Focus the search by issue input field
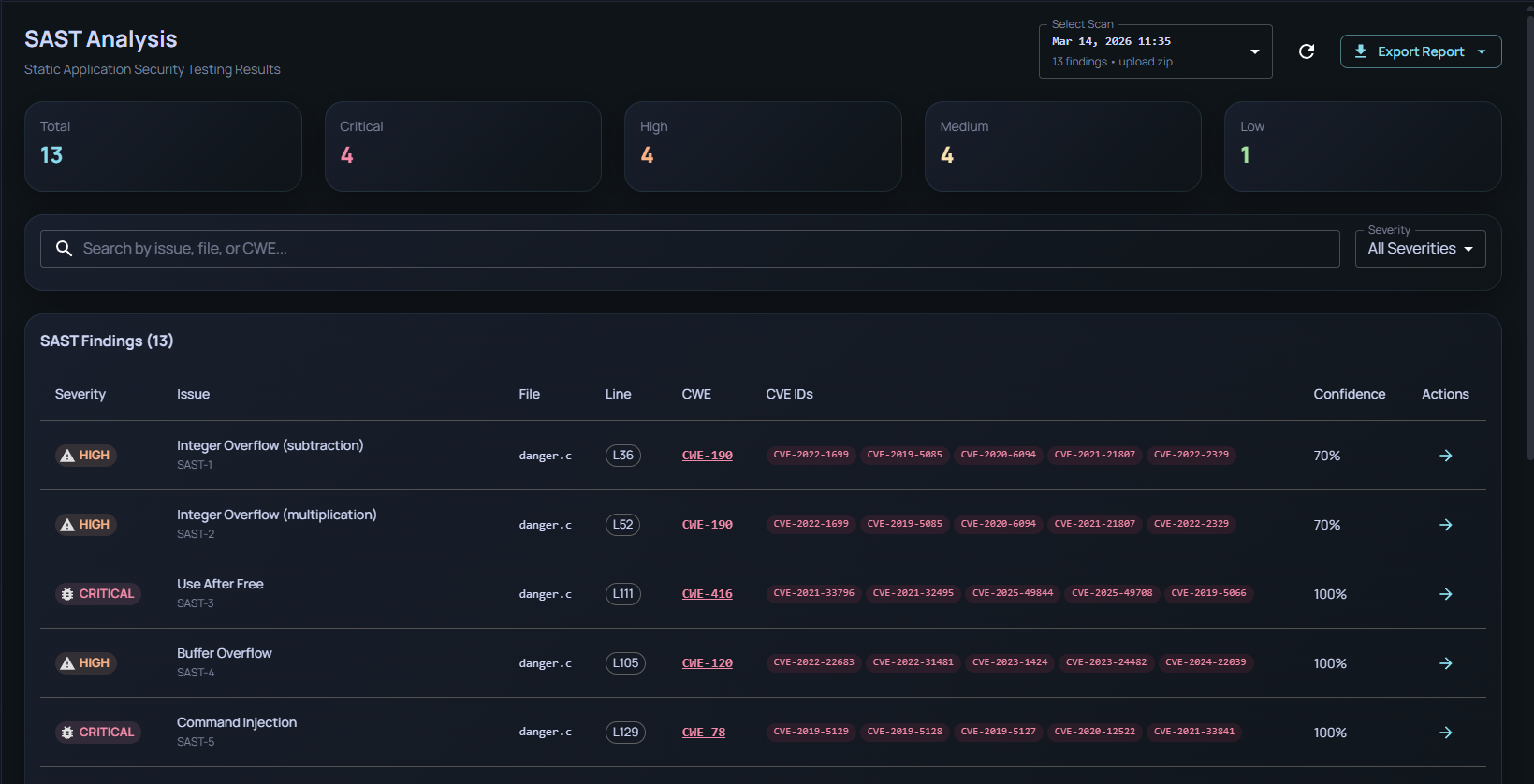1534x784 pixels. (x=702, y=249)
